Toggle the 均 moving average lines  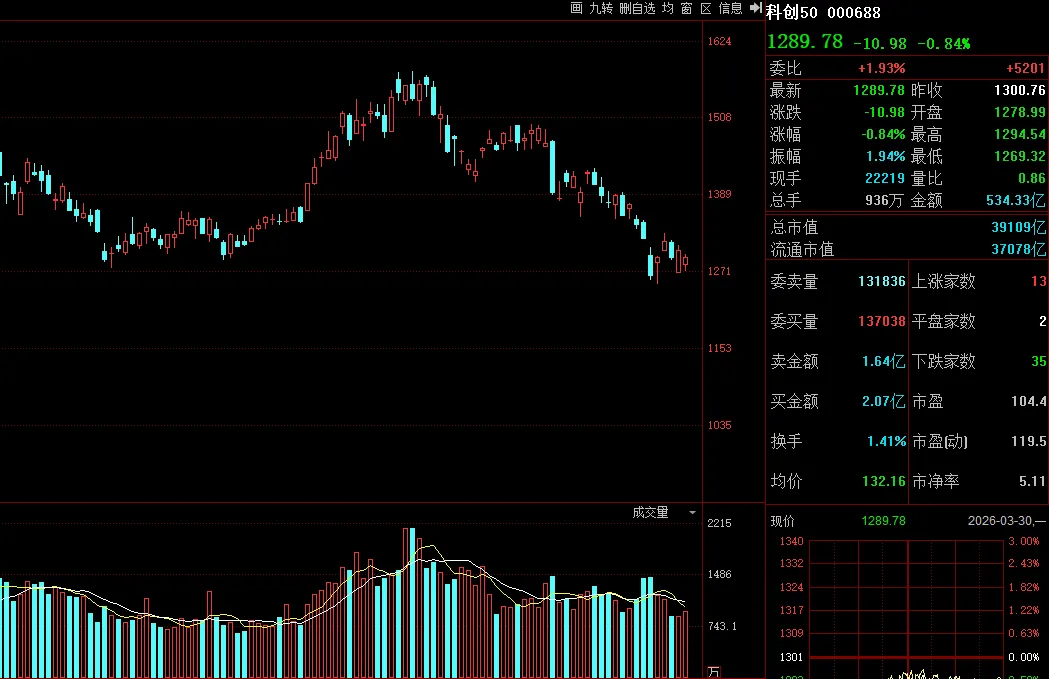point(668,8)
